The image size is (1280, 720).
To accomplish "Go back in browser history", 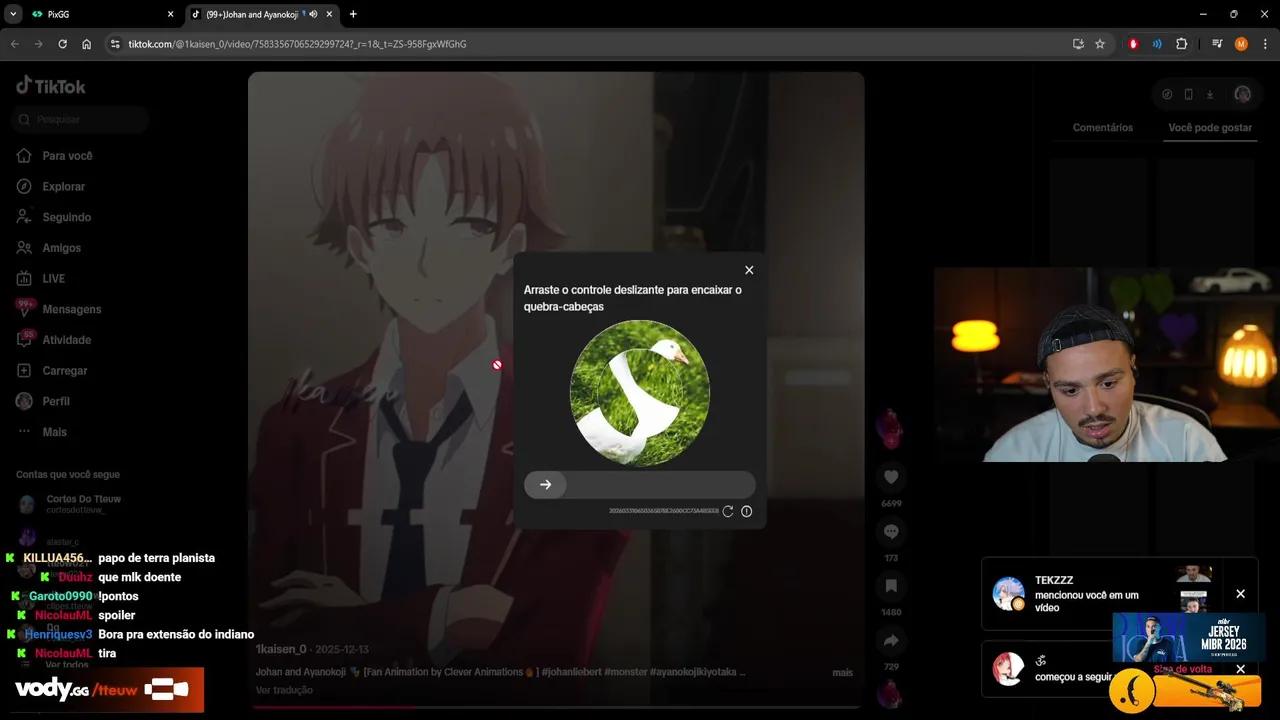I will coord(15,44).
